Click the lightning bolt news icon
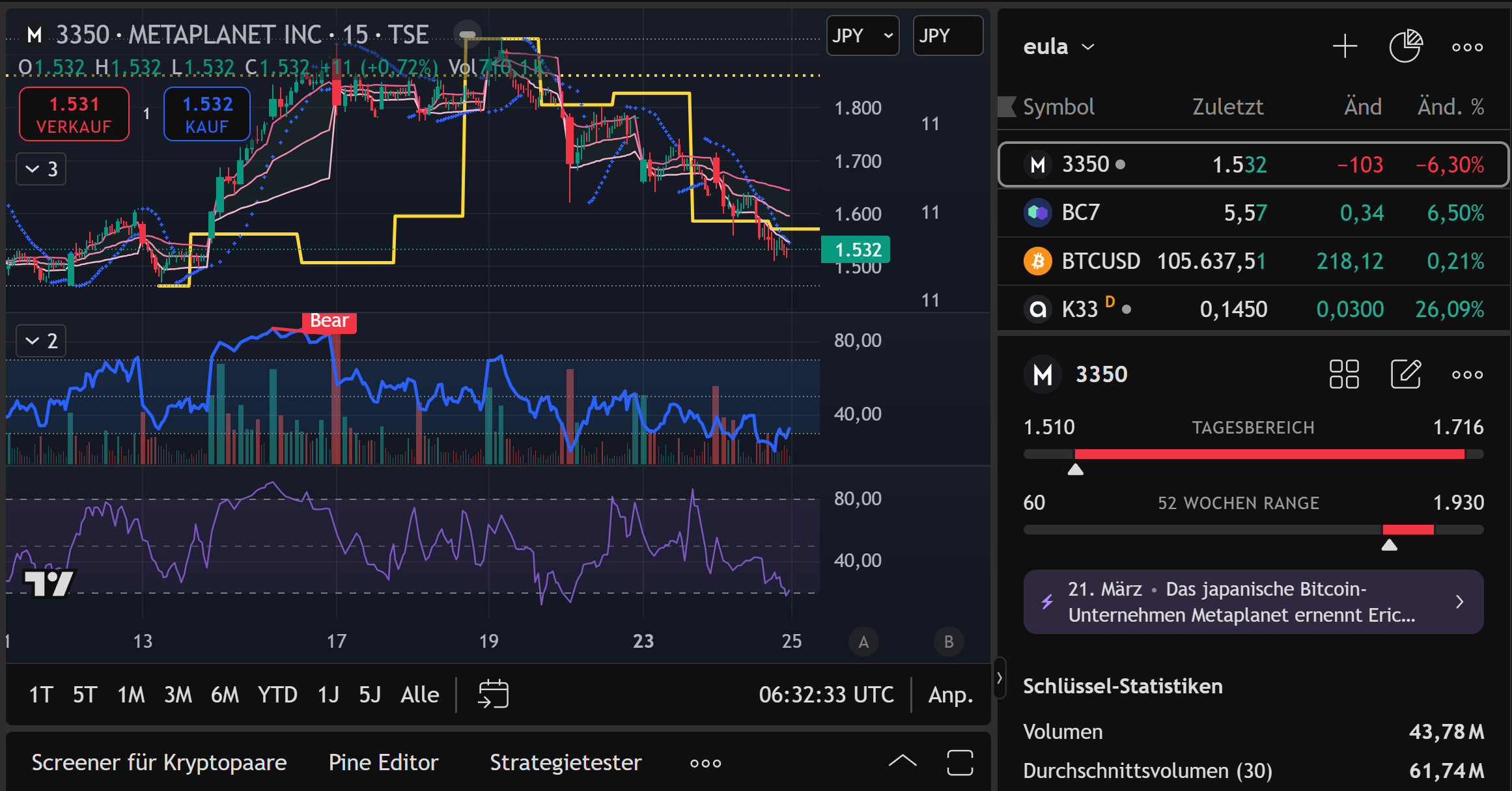This screenshot has height=791, width=1512. [x=1047, y=602]
